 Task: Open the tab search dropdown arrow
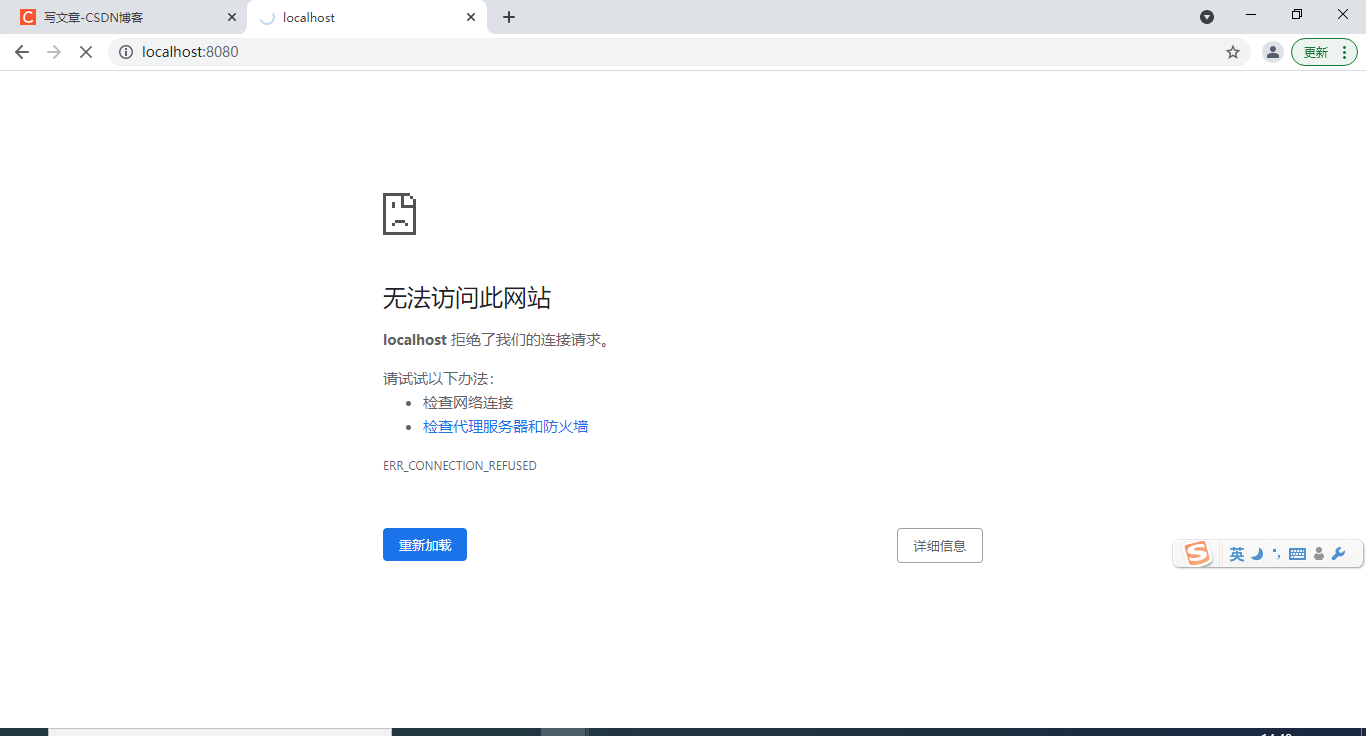click(x=1207, y=16)
